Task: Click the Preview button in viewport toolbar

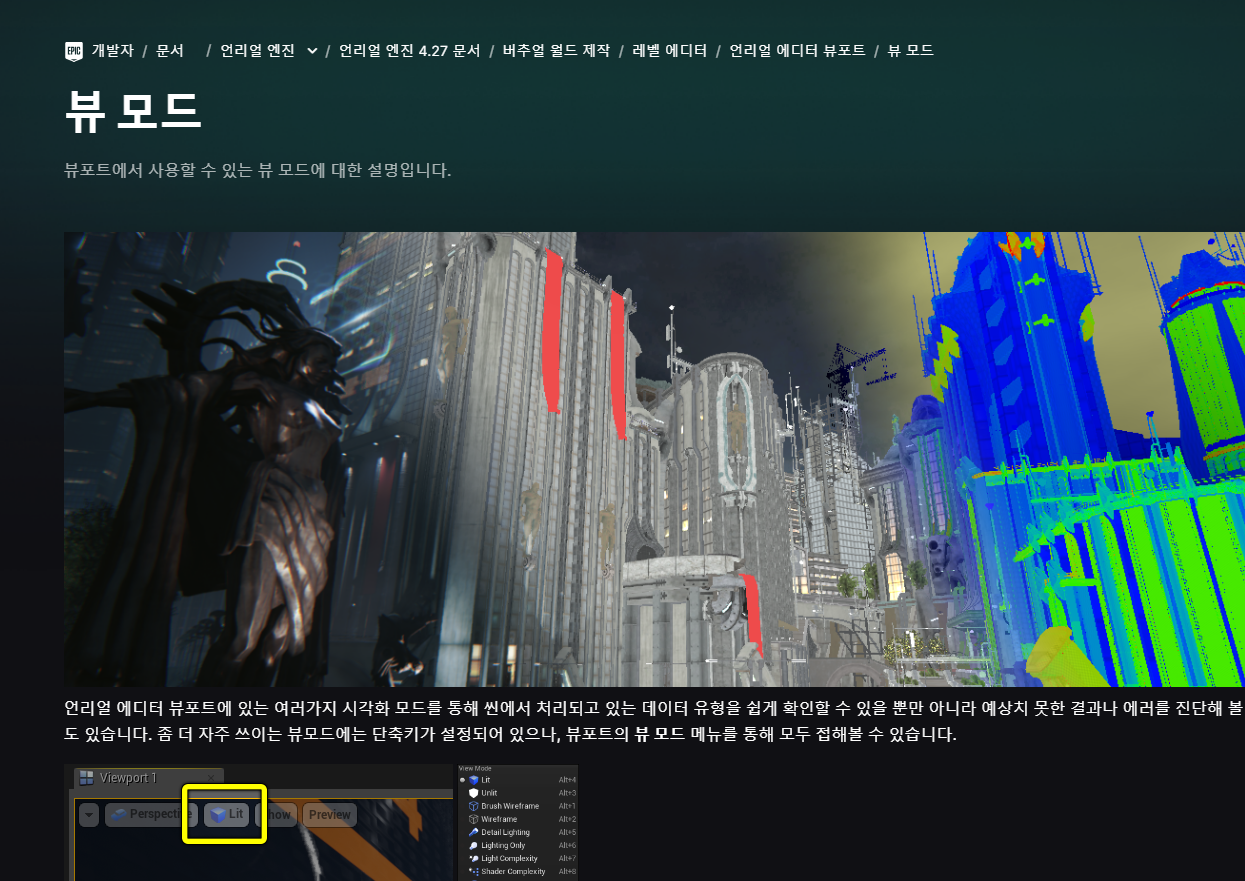Action: 329,815
